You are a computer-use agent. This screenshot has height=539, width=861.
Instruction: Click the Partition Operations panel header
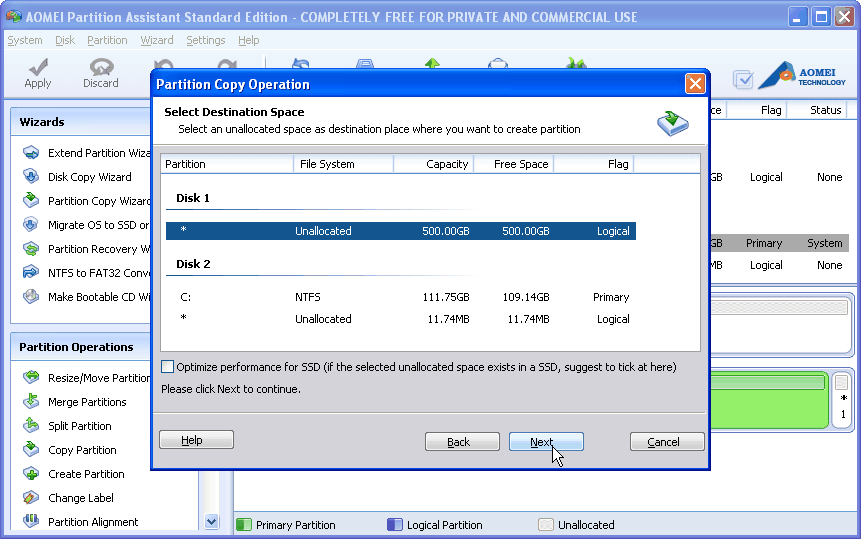[81, 347]
